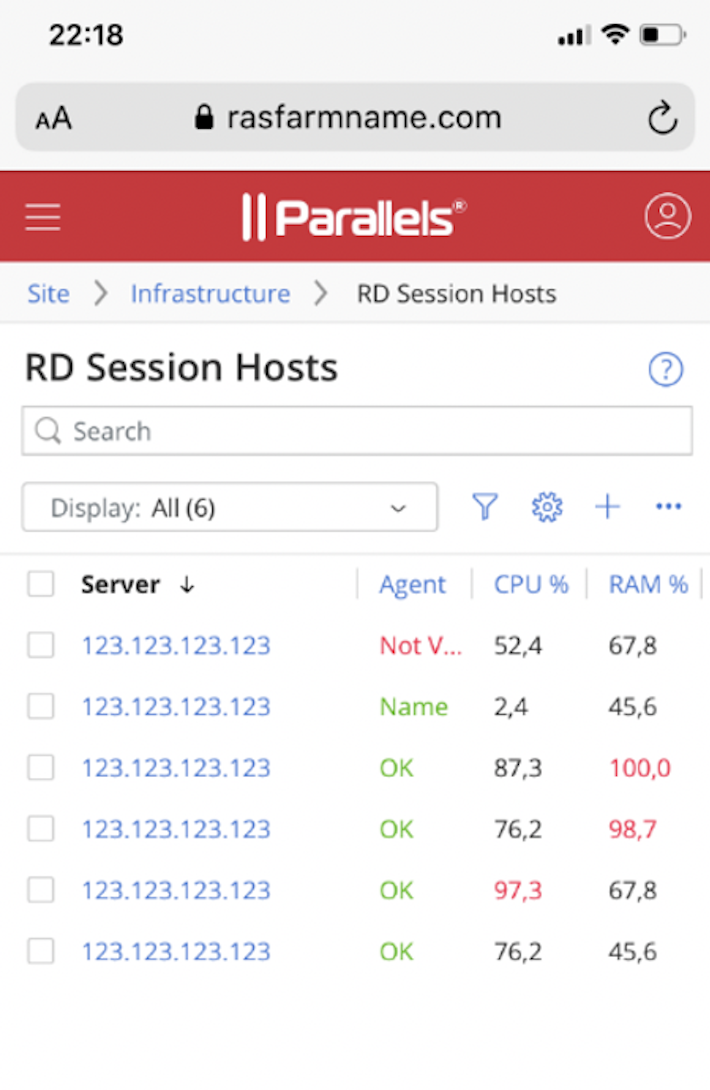Click the CPU value 2,4
The width and height of the screenshot is (710, 1090).
[x=511, y=707]
